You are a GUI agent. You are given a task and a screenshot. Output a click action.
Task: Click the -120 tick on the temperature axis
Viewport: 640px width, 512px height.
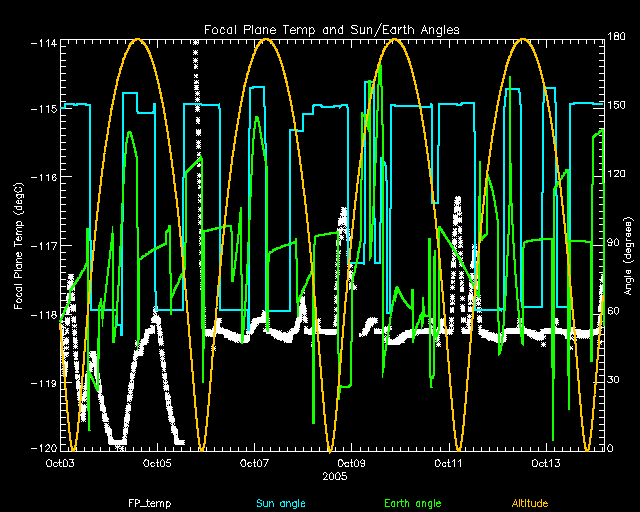41,449
